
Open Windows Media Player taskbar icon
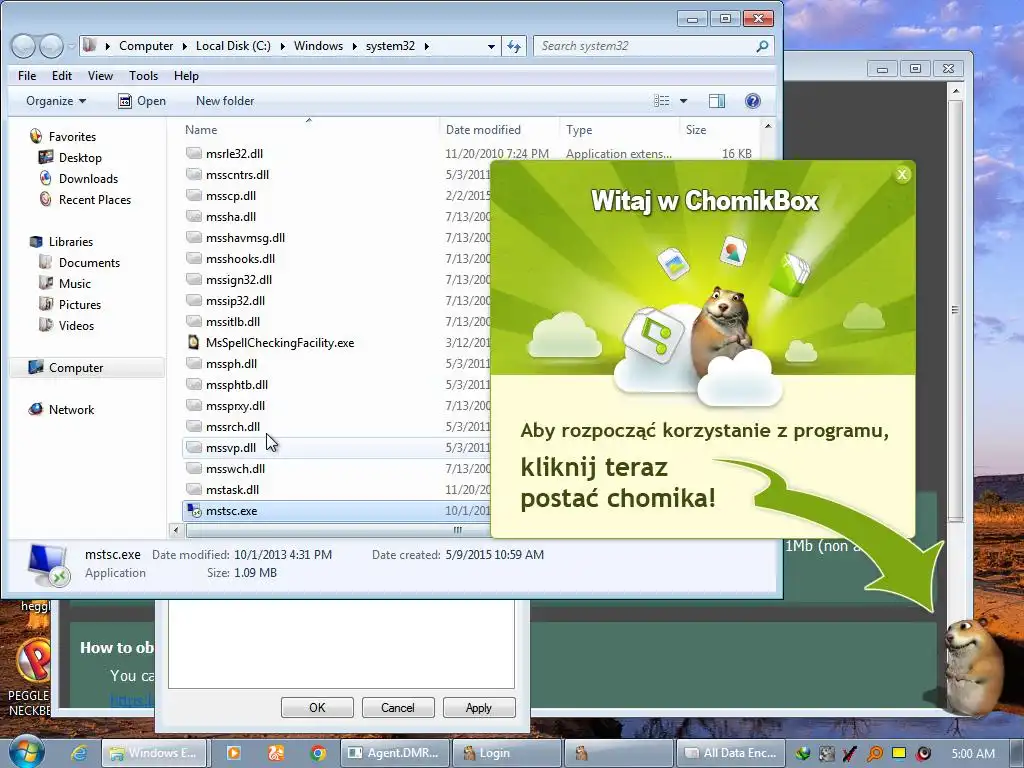233,753
